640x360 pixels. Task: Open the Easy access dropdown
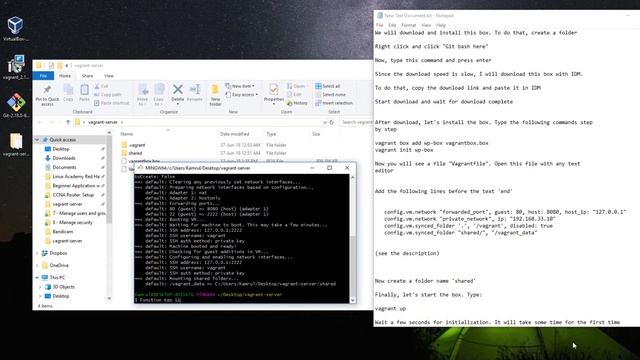tap(242, 95)
